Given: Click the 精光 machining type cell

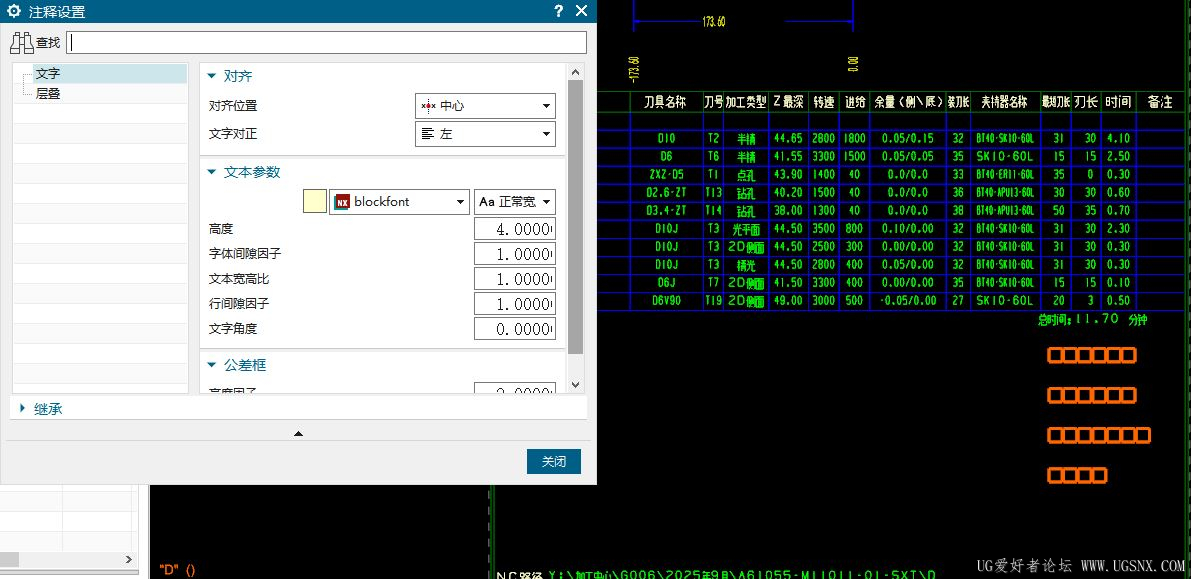Looking at the screenshot, I should (746, 265).
